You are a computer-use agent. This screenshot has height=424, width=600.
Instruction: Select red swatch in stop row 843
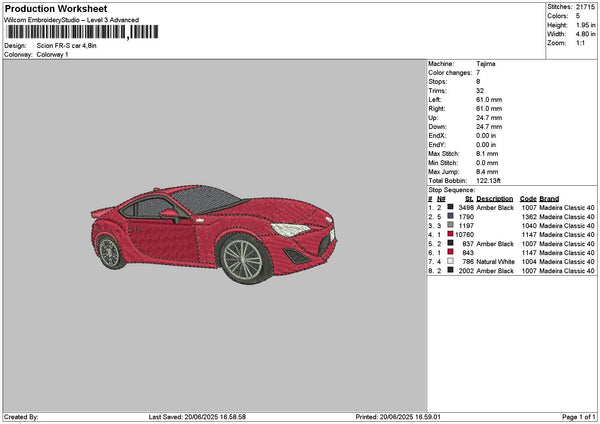tap(450, 252)
